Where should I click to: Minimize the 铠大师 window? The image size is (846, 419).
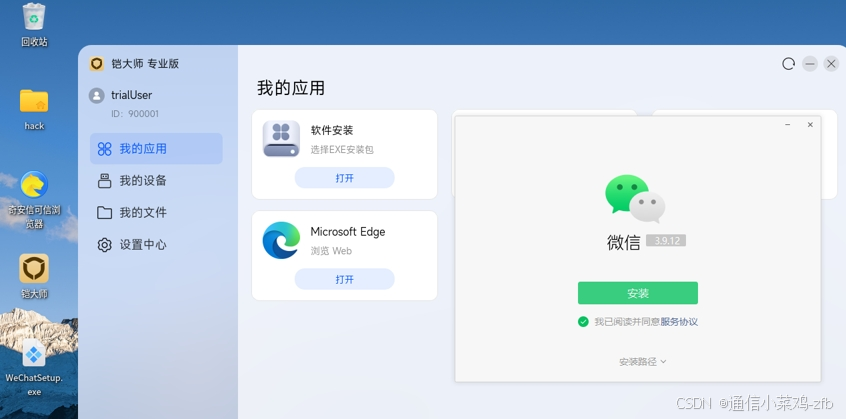tap(809, 64)
